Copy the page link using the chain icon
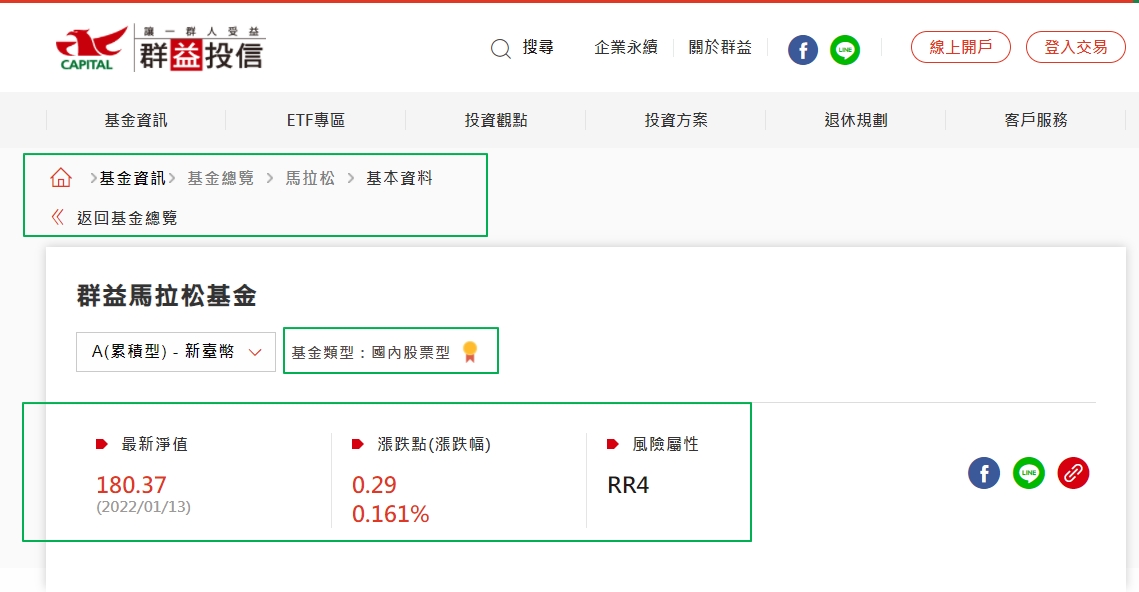Viewport: 1139px width, 592px height. (1073, 473)
